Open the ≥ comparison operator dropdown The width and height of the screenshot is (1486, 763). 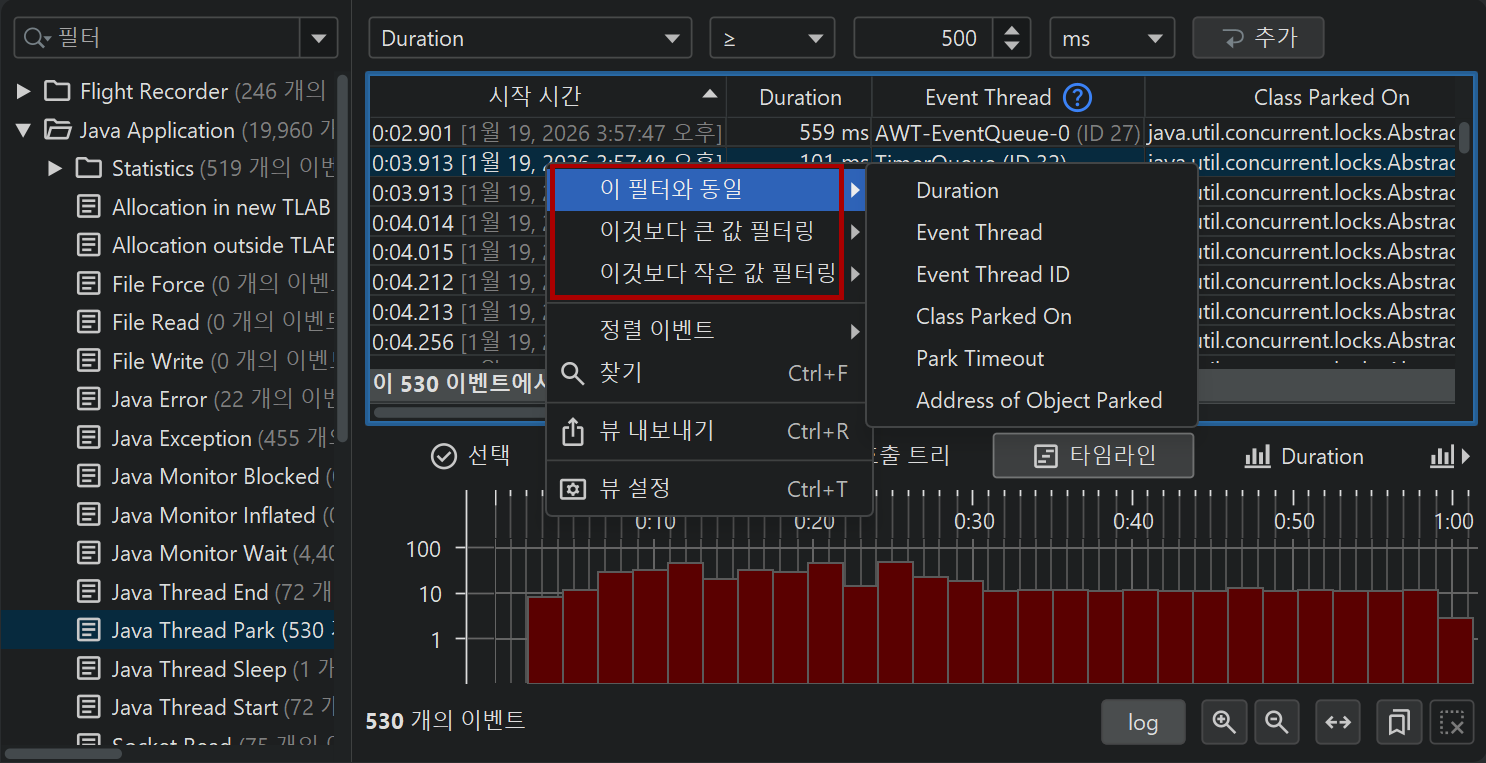[x=772, y=39]
